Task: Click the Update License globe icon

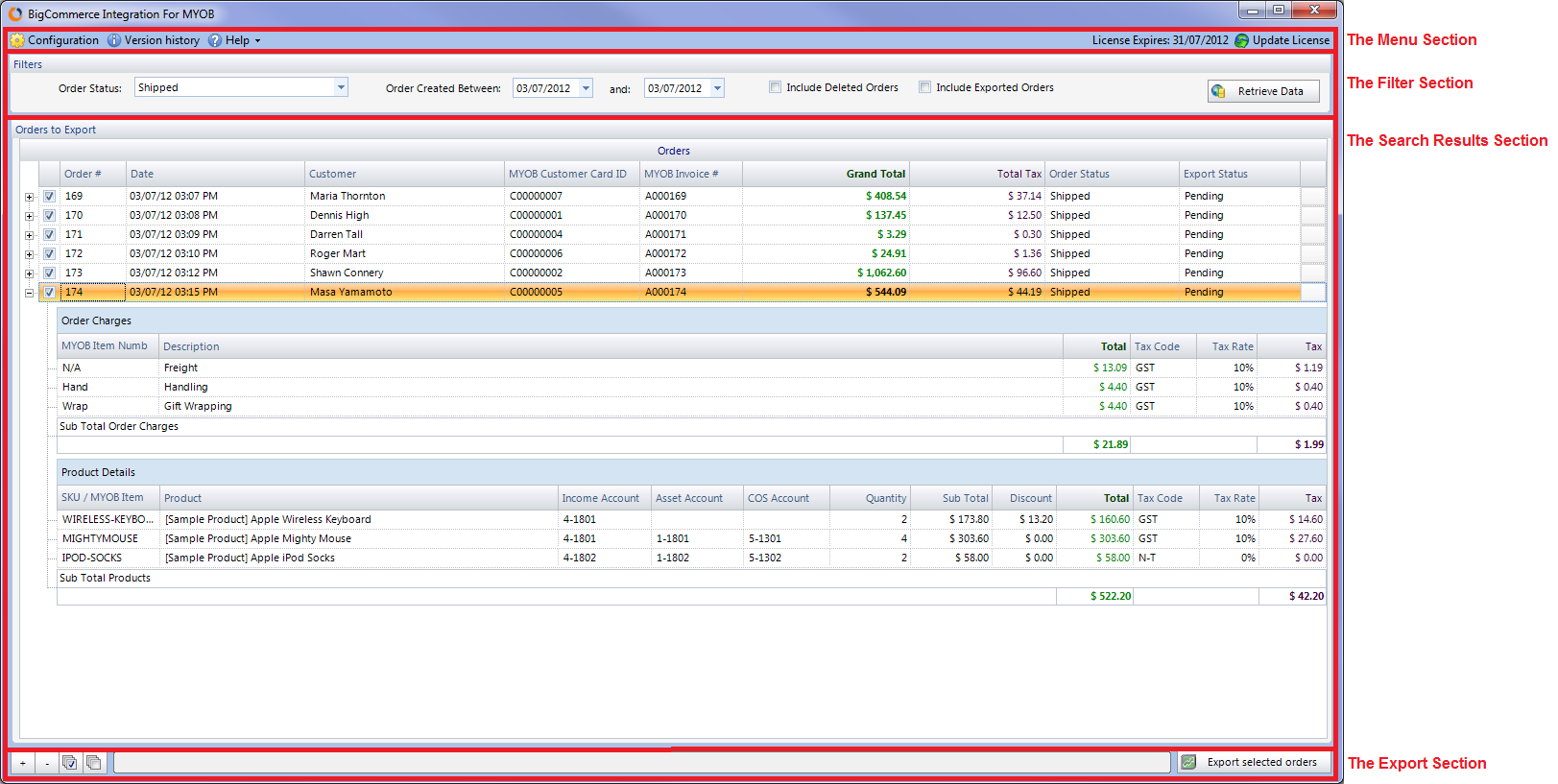Action: coord(1241,40)
